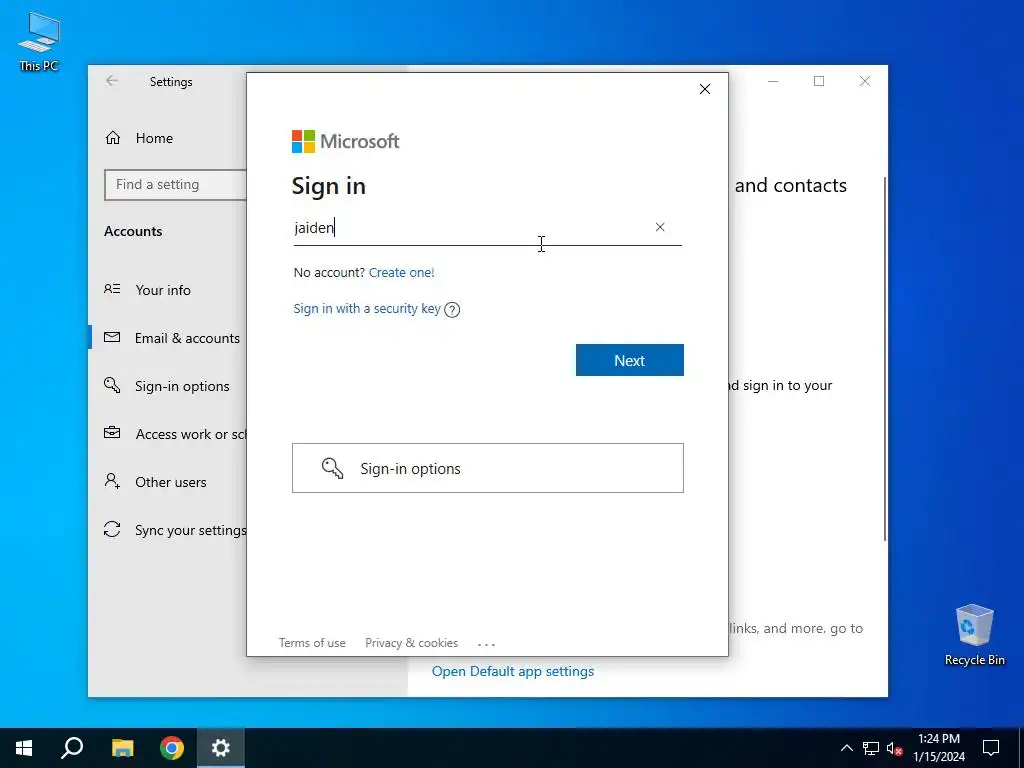Viewport: 1024px width, 768px height.
Task: Click the Microsoft logo in the dialog
Action: click(x=345, y=141)
